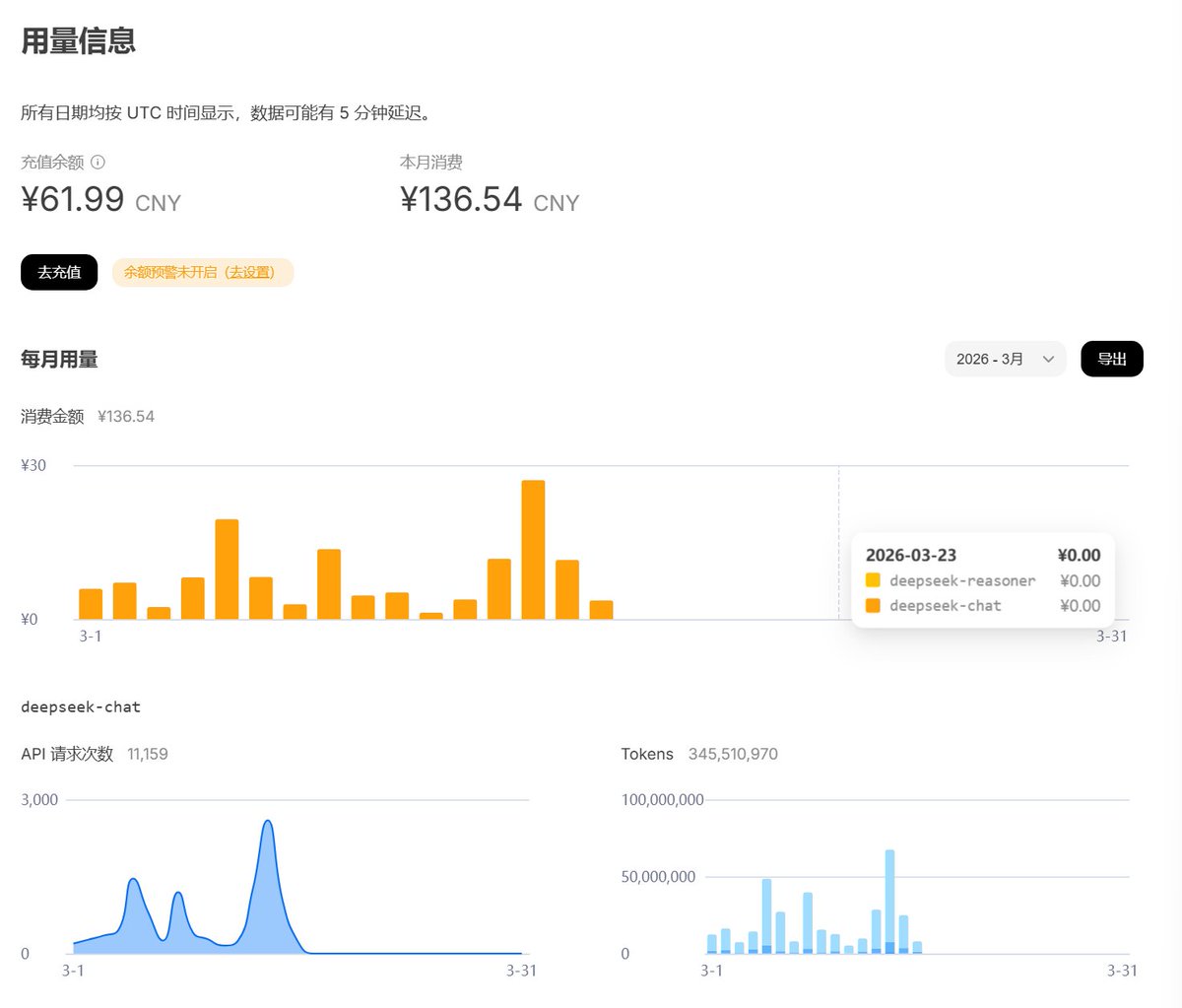The image size is (1182, 1008).
Task: Click the 用量信息 page heading
Action: coord(79,40)
